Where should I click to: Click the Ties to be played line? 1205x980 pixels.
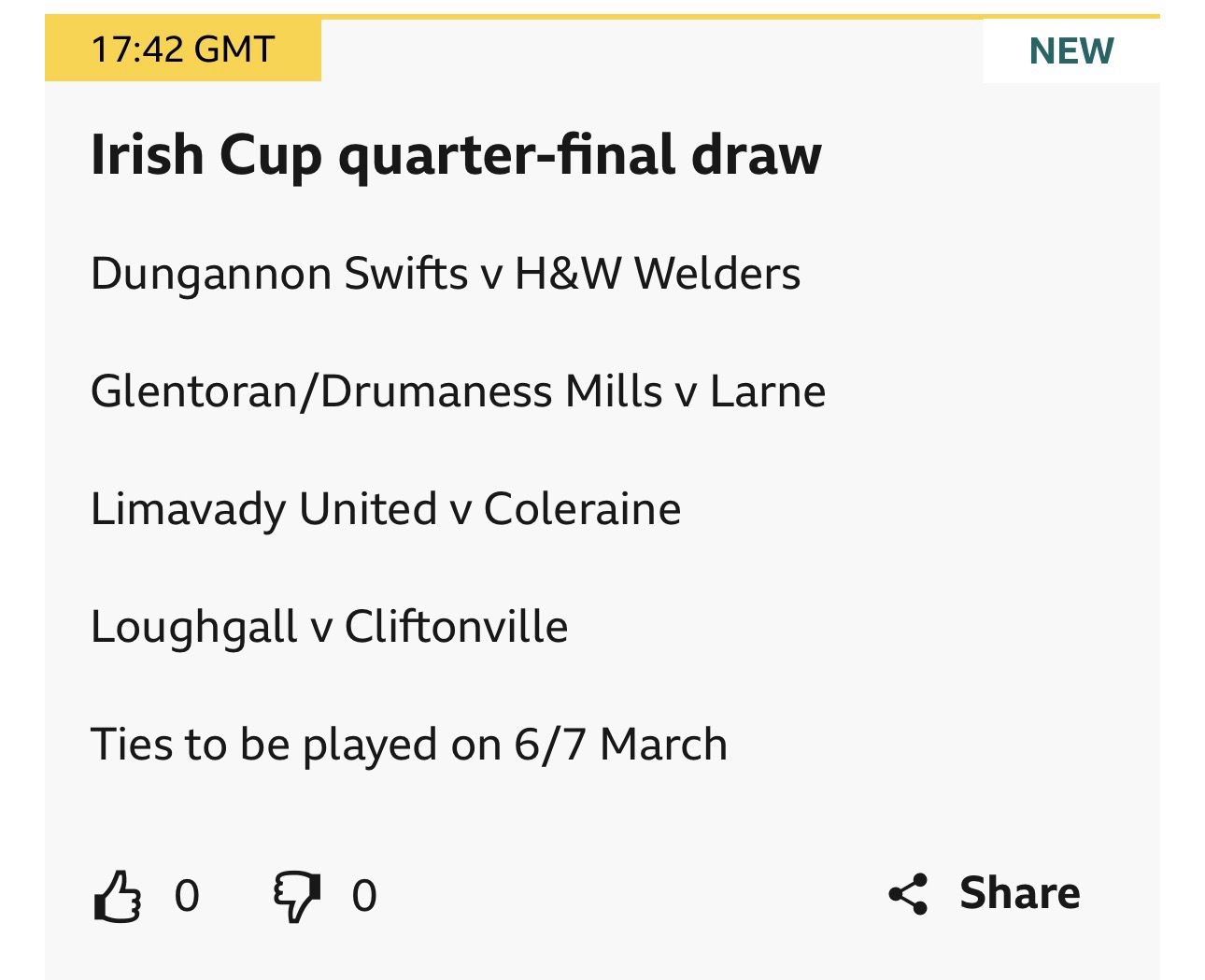point(408,745)
